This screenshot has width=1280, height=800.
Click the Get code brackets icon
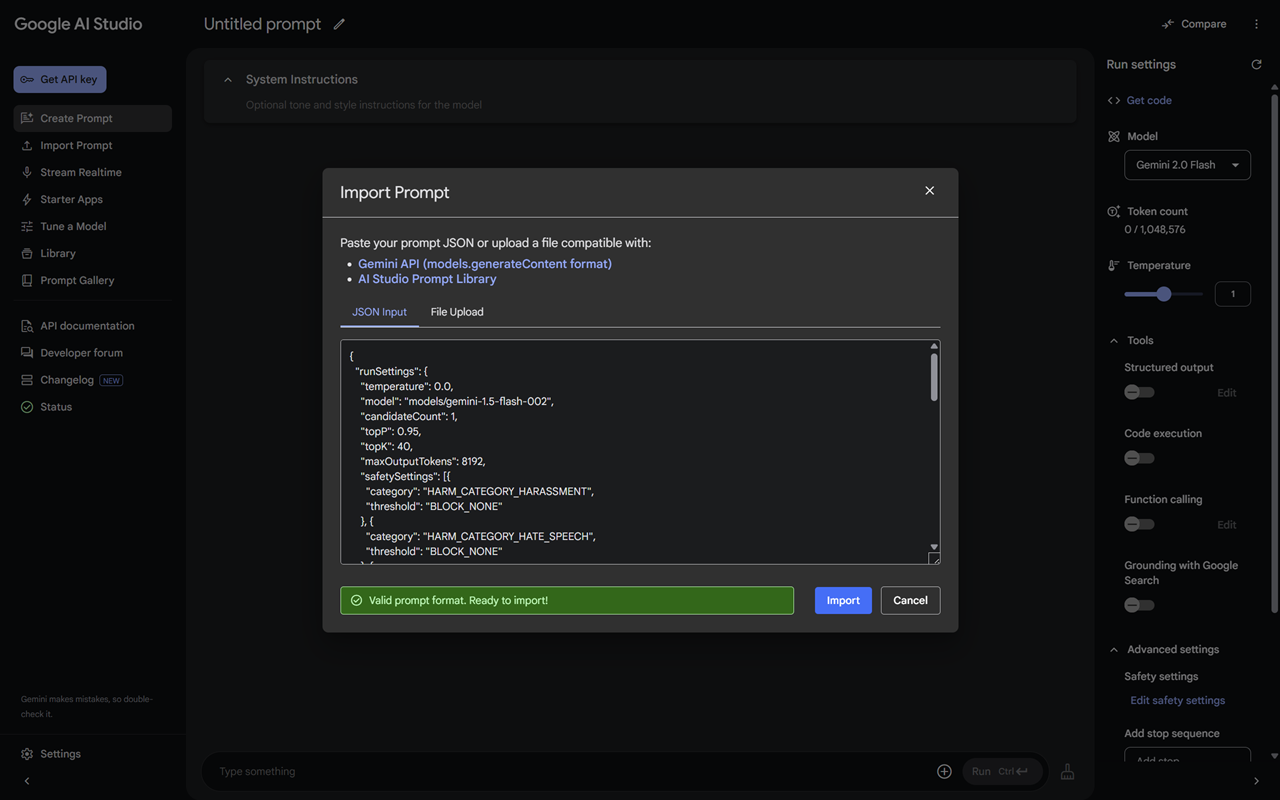click(x=1114, y=100)
